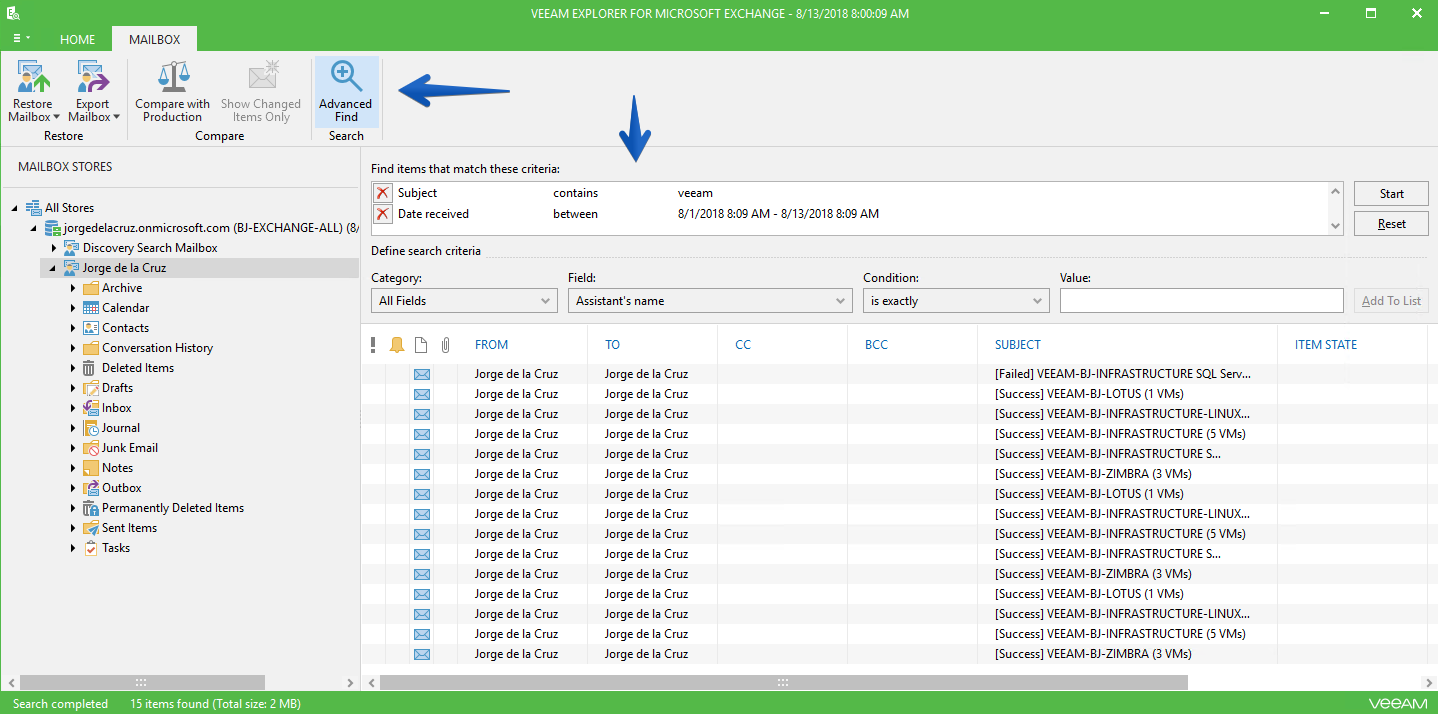The image size is (1438, 714).
Task: Remove the Subject criterion with red X
Action: point(382,193)
